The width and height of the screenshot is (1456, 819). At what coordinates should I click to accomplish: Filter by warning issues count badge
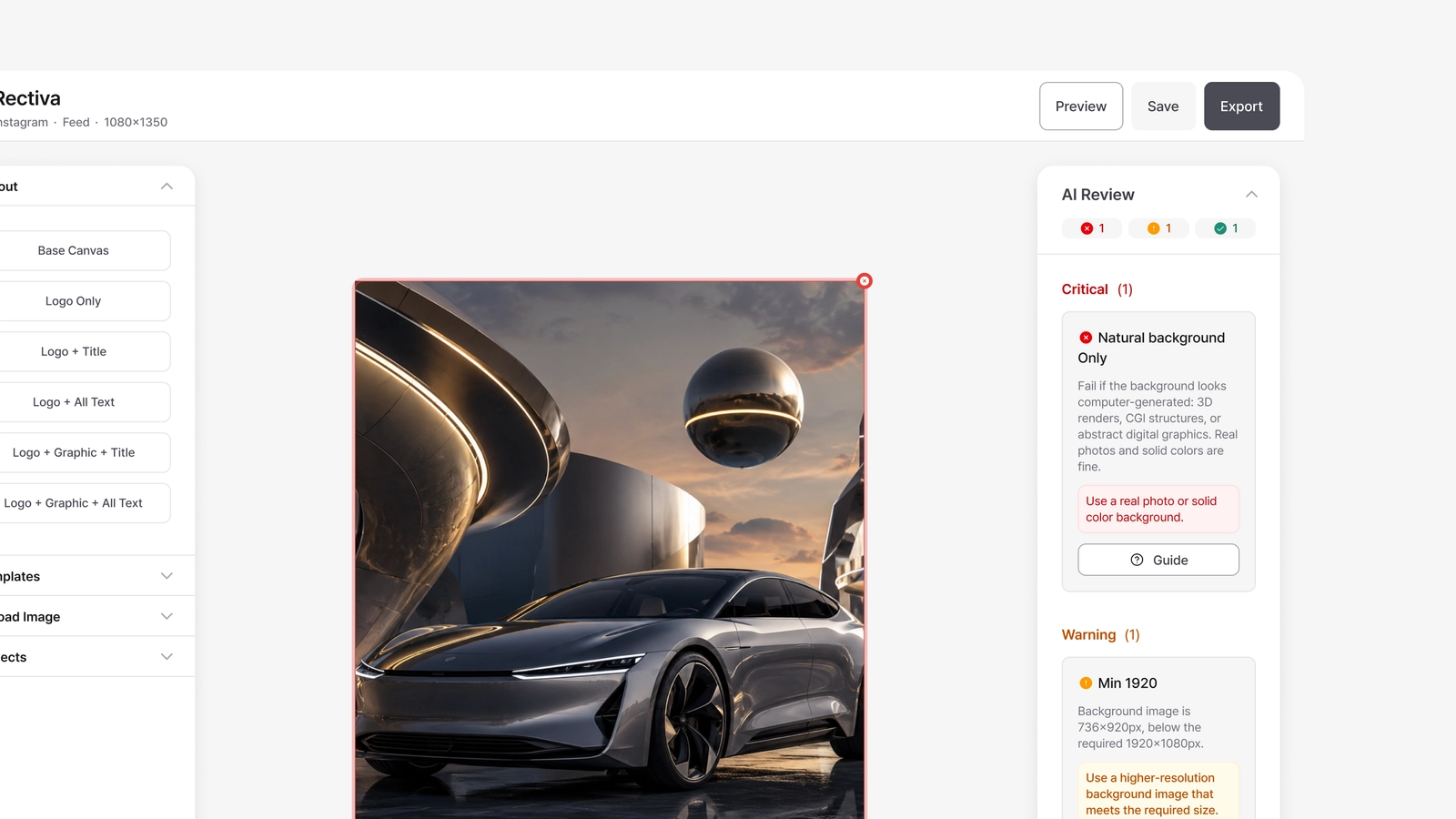point(1158,228)
